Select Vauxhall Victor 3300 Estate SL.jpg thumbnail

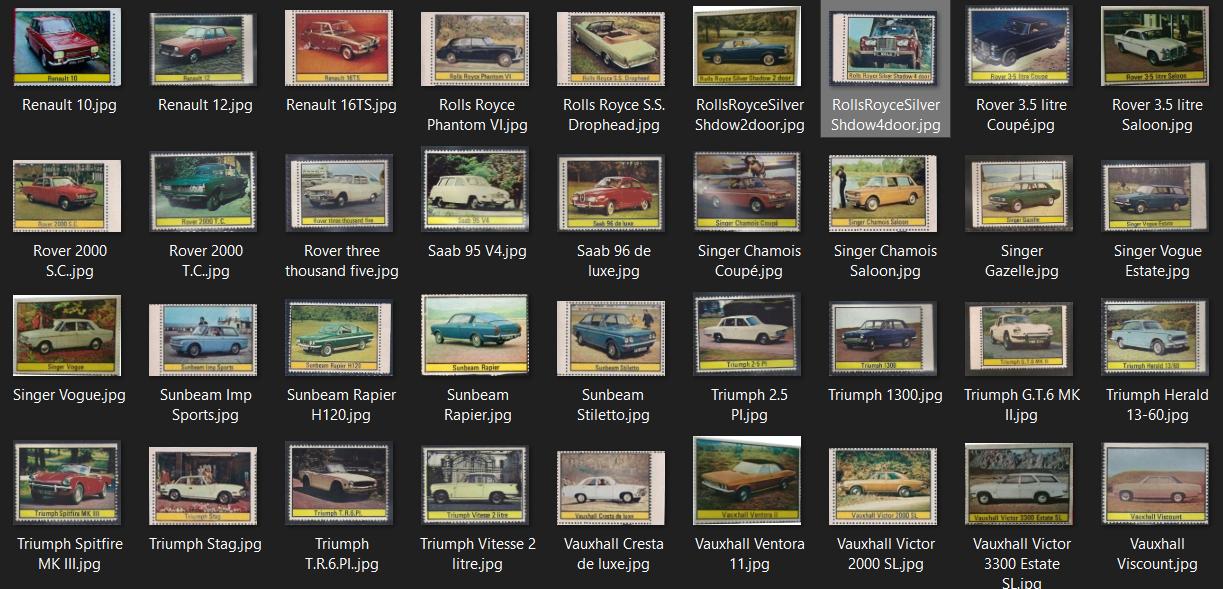point(1019,484)
